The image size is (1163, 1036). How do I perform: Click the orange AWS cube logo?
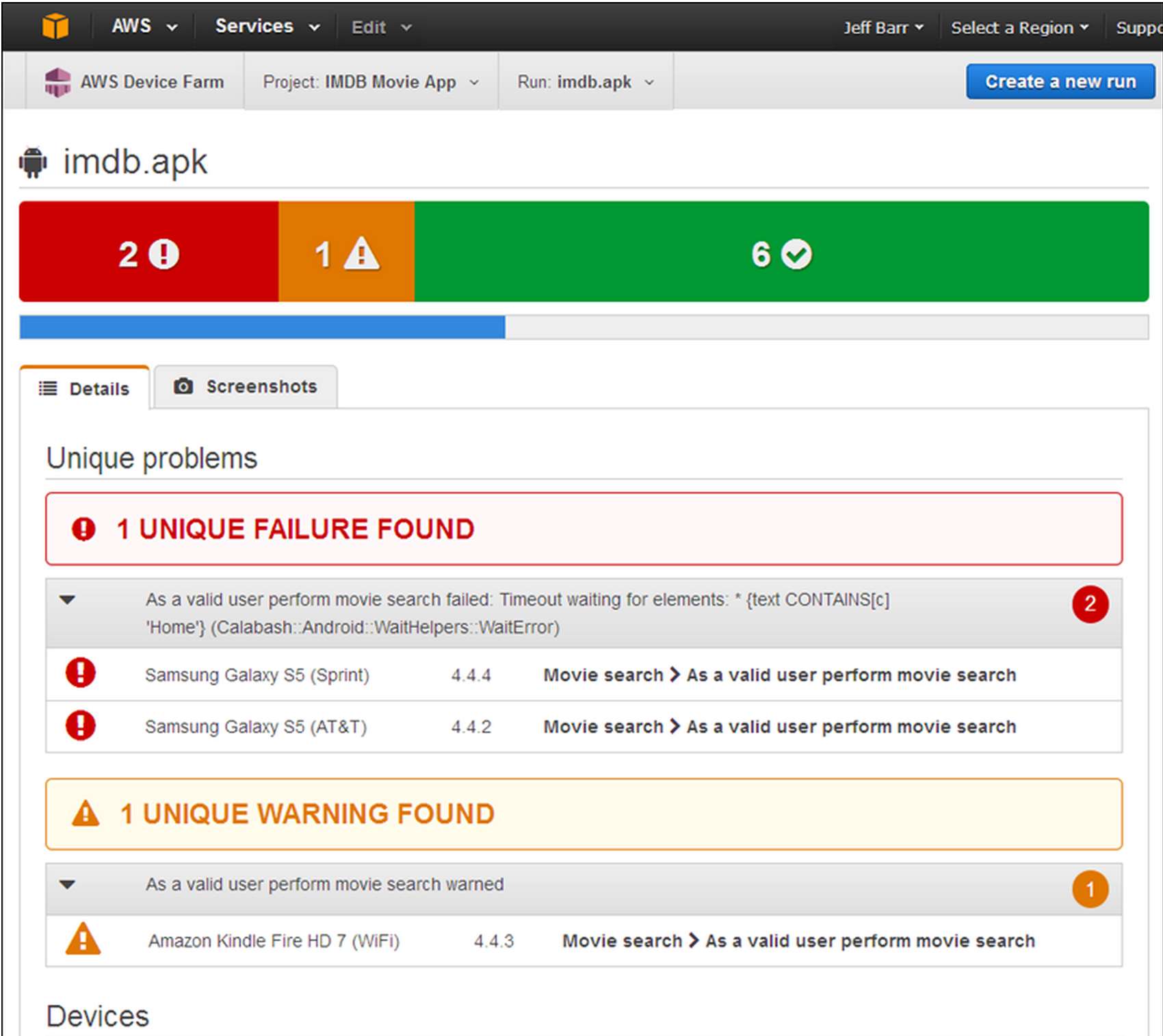(55, 27)
